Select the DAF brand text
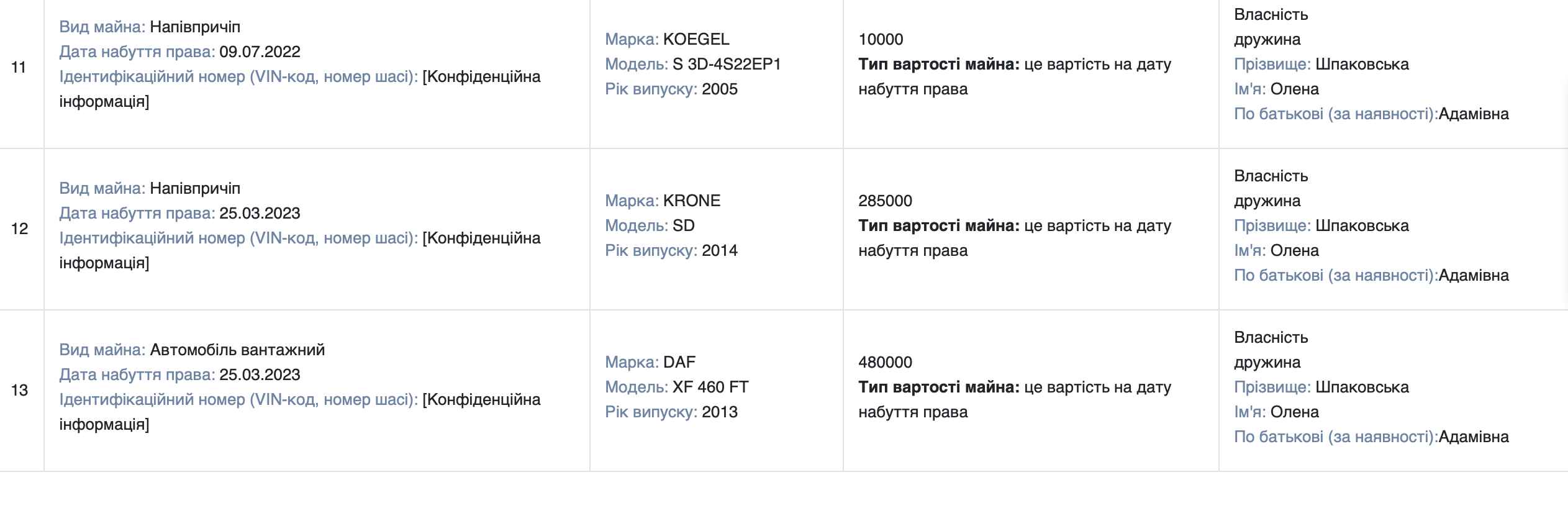The width and height of the screenshot is (1568, 508). click(x=679, y=362)
